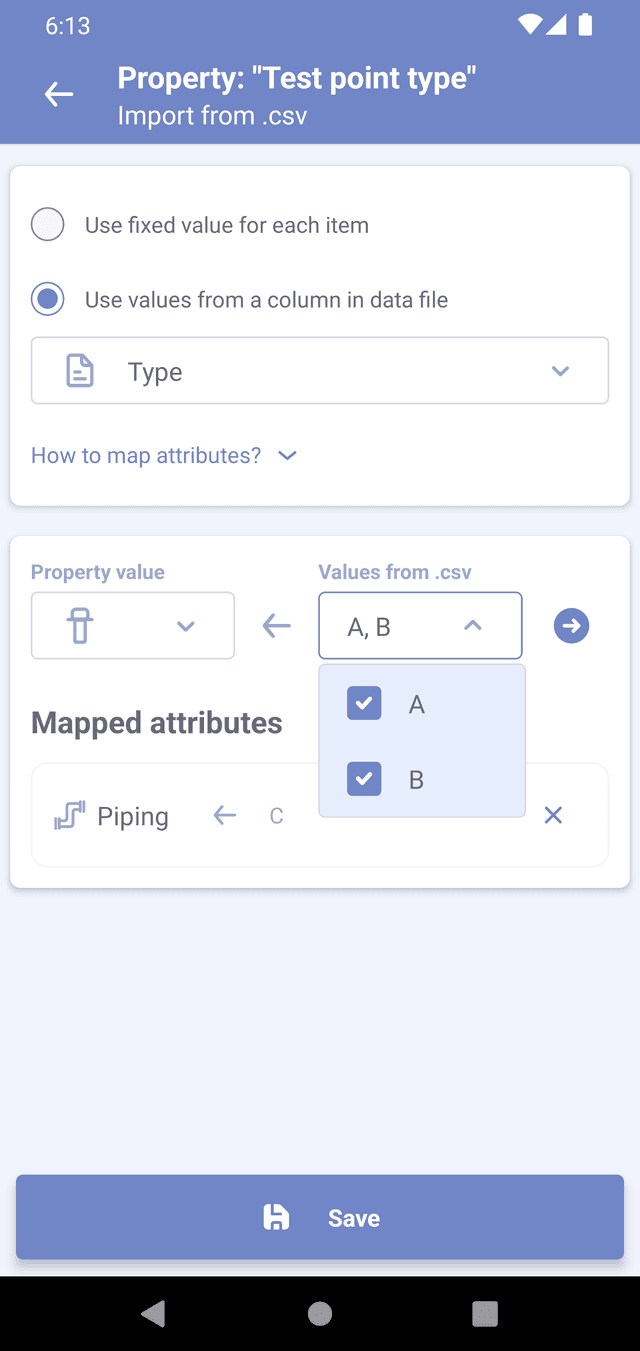Click the Save button

(x=320, y=1217)
